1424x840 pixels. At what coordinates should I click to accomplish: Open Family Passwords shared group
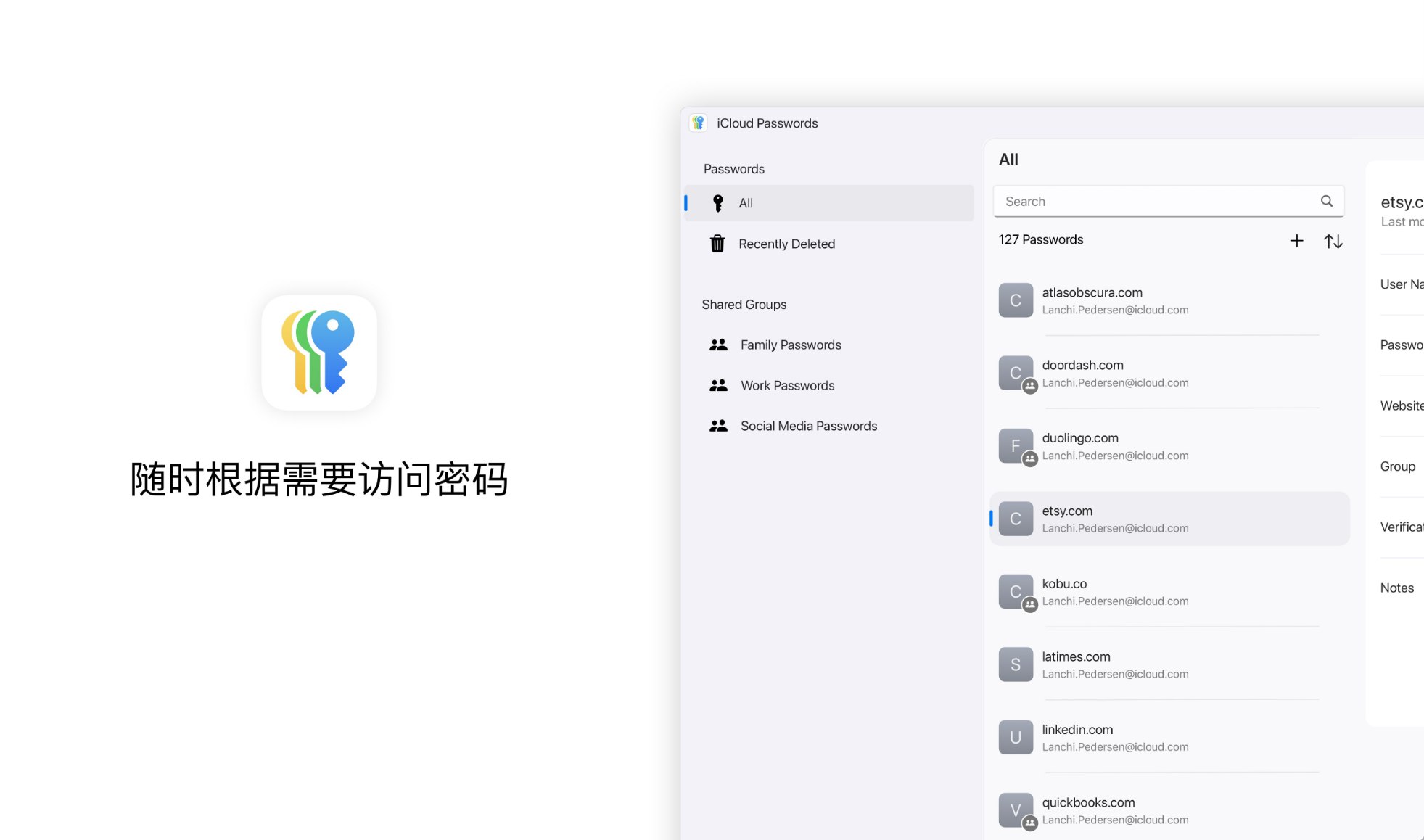[x=790, y=345]
